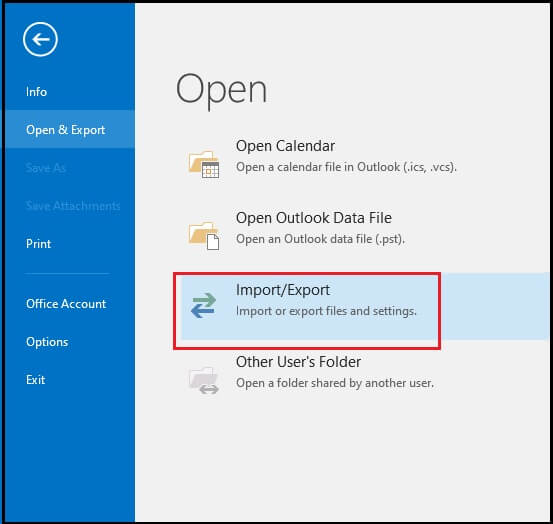Click "Import or export files and settings."
Image resolution: width=553 pixels, height=524 pixels.
pyautogui.click(x=326, y=311)
